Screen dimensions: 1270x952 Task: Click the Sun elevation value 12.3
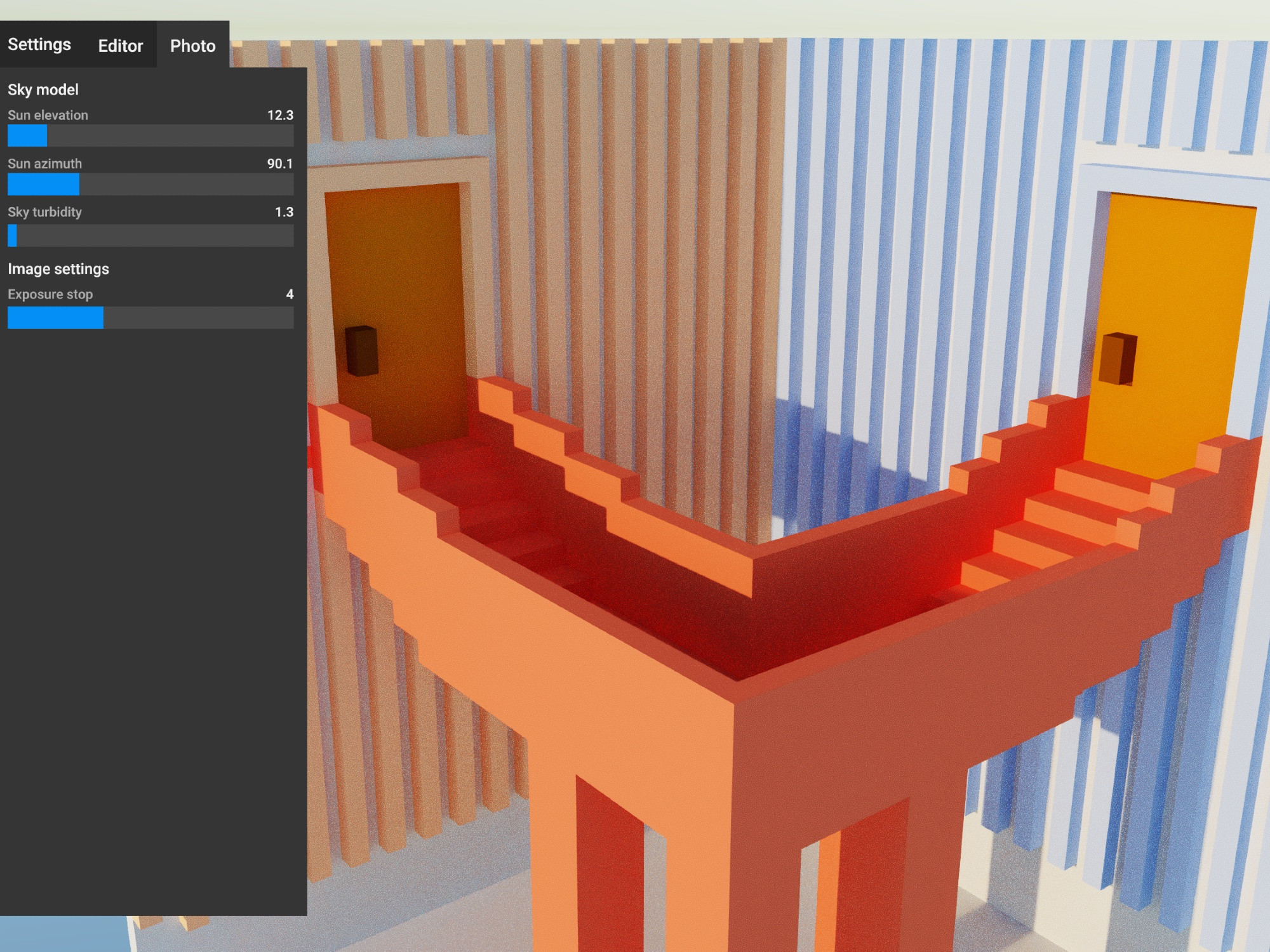[x=280, y=115]
